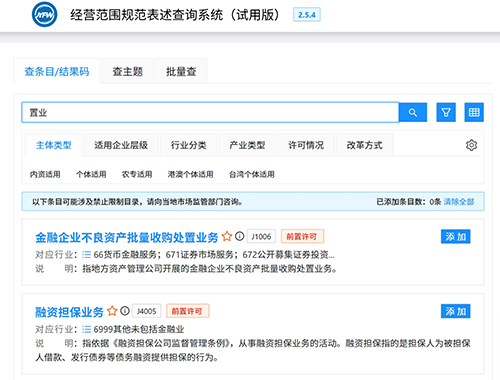The image size is (500, 380).
Task: Open the settings gear icon
Action: (x=471, y=145)
